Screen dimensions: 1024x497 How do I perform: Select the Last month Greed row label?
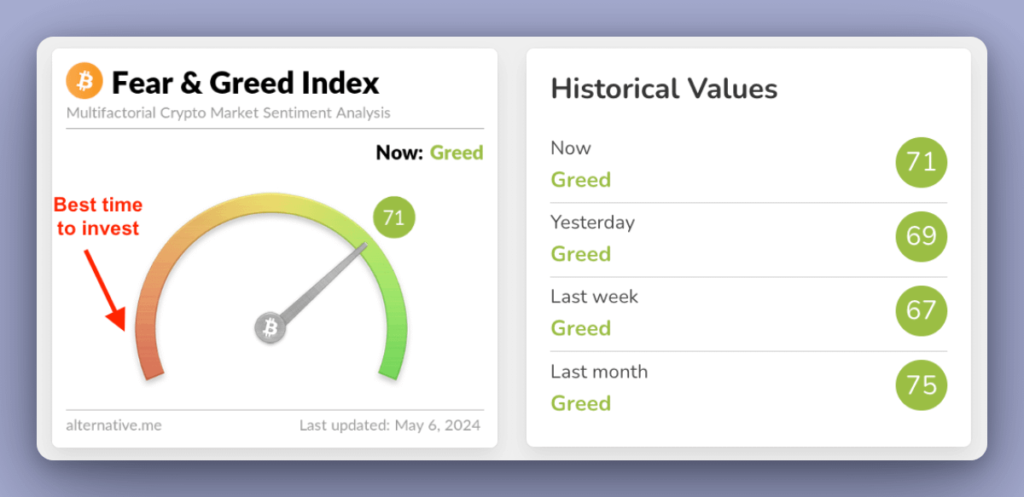581,403
